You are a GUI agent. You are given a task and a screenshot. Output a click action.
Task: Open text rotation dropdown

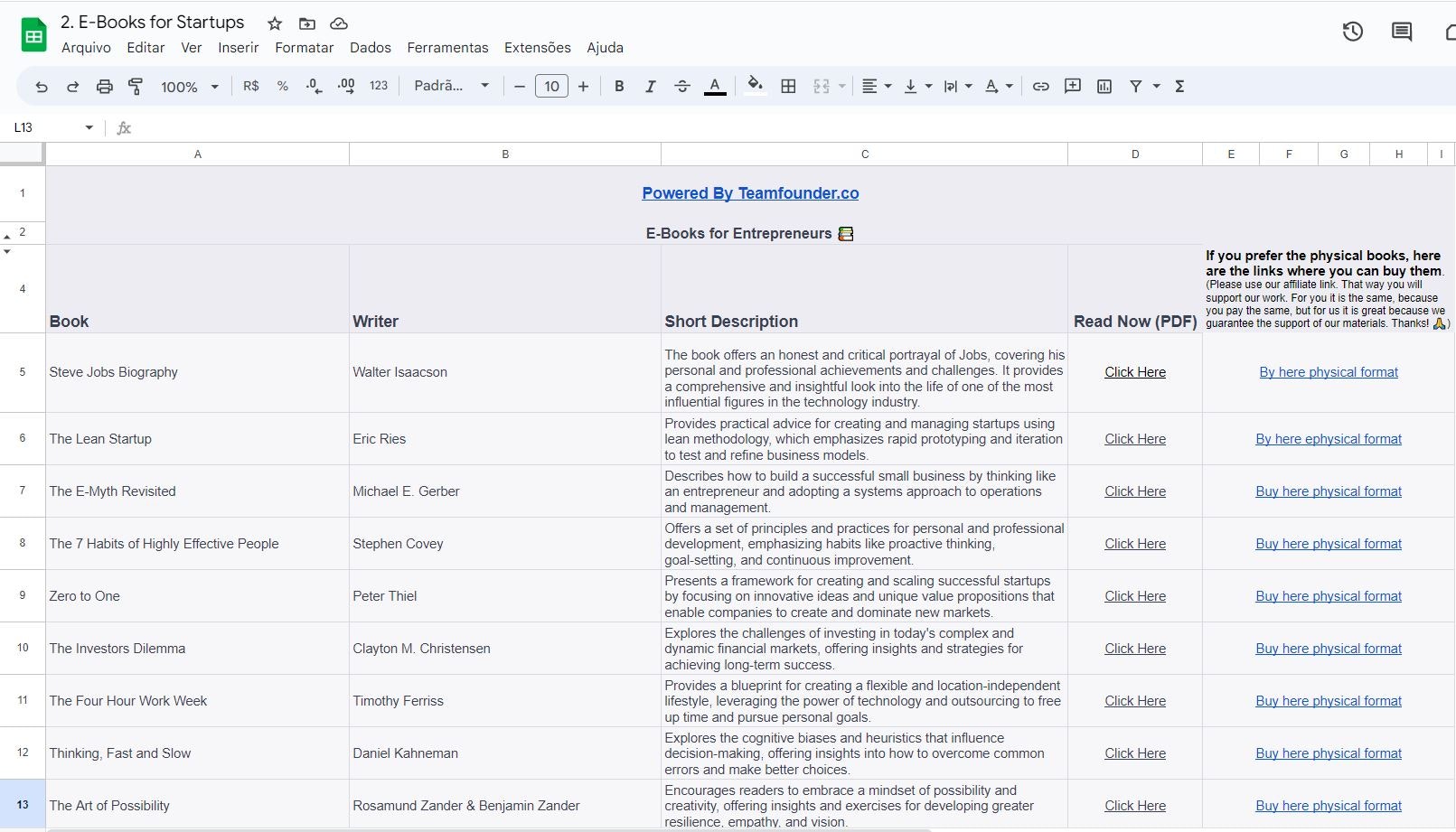click(999, 87)
